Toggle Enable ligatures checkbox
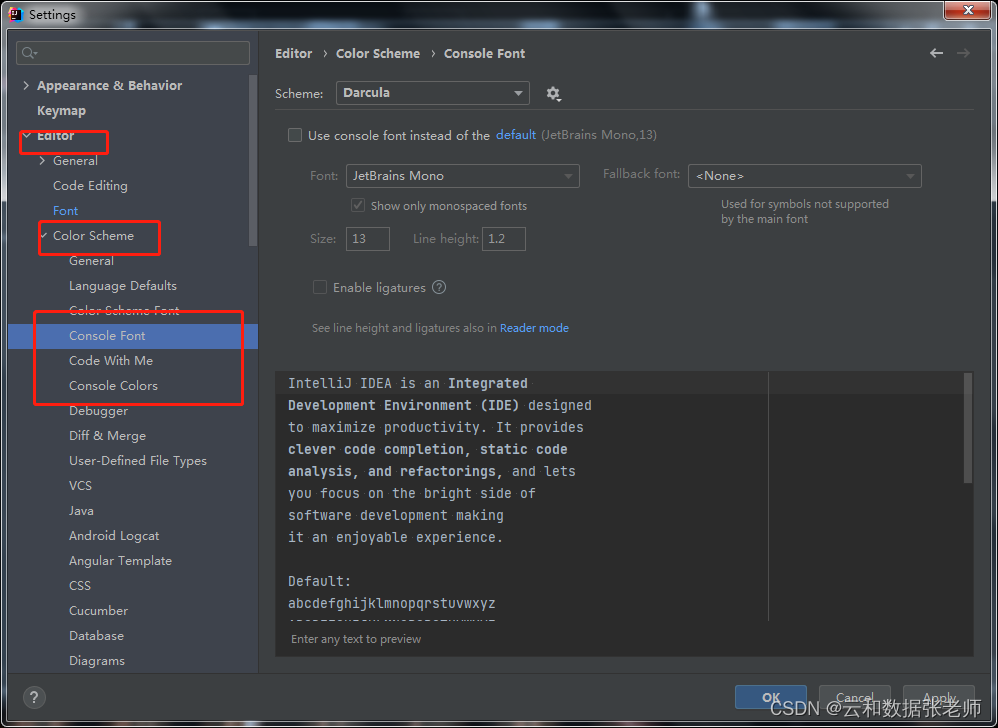Screen dimensions: 998x728 [320, 287]
